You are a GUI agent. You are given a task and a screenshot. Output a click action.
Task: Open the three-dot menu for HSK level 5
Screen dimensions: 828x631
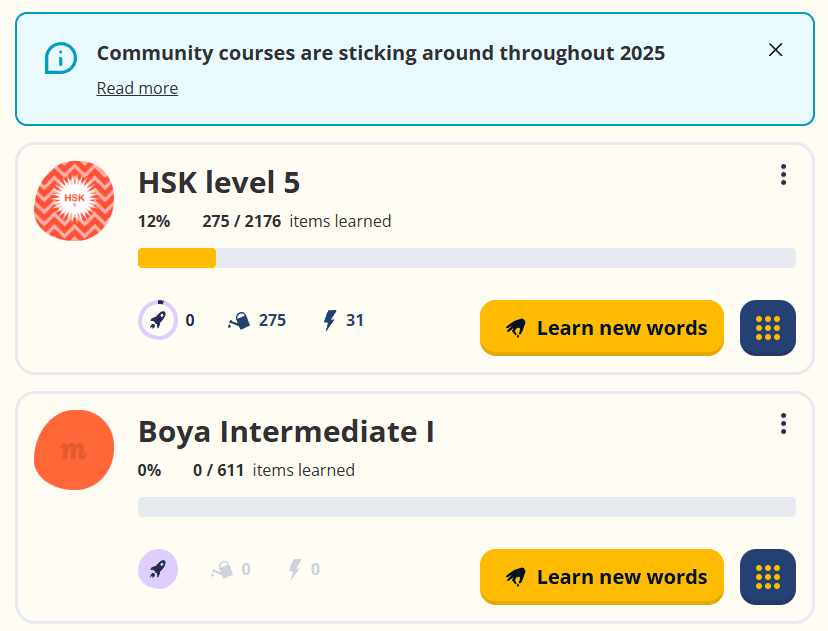click(783, 175)
